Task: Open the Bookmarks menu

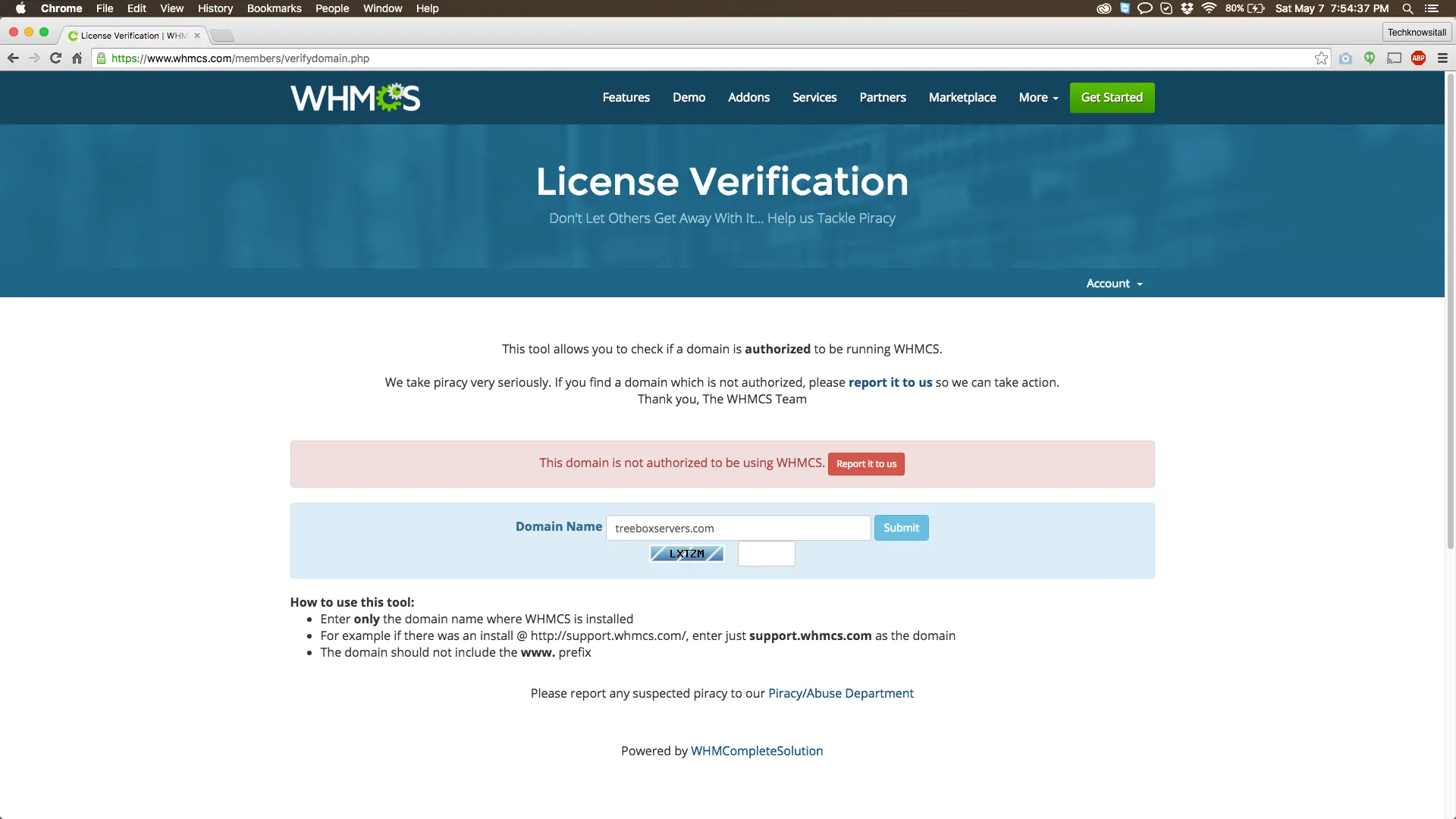Action: [274, 8]
